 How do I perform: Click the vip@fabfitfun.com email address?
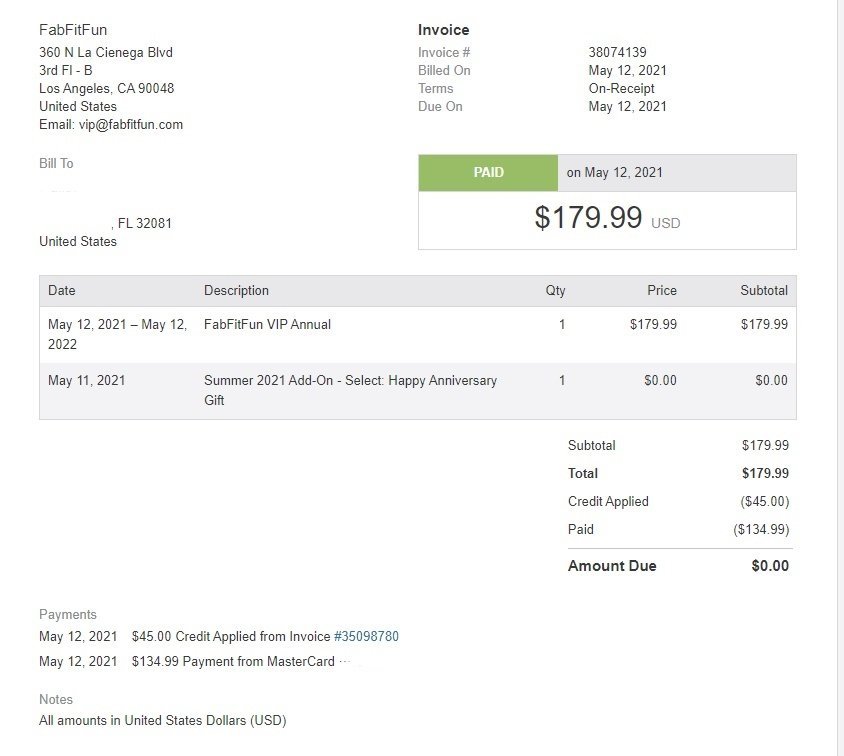coord(131,125)
